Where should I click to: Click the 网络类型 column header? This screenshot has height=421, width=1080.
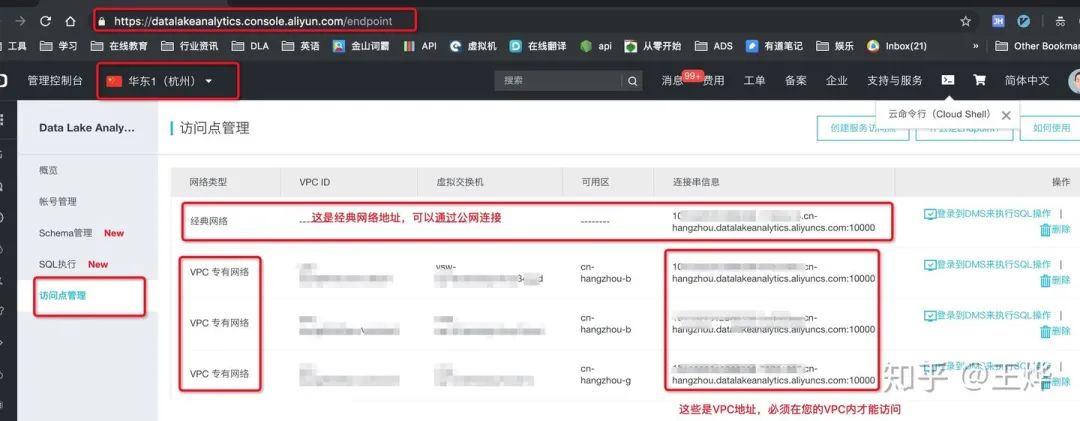coord(208,183)
